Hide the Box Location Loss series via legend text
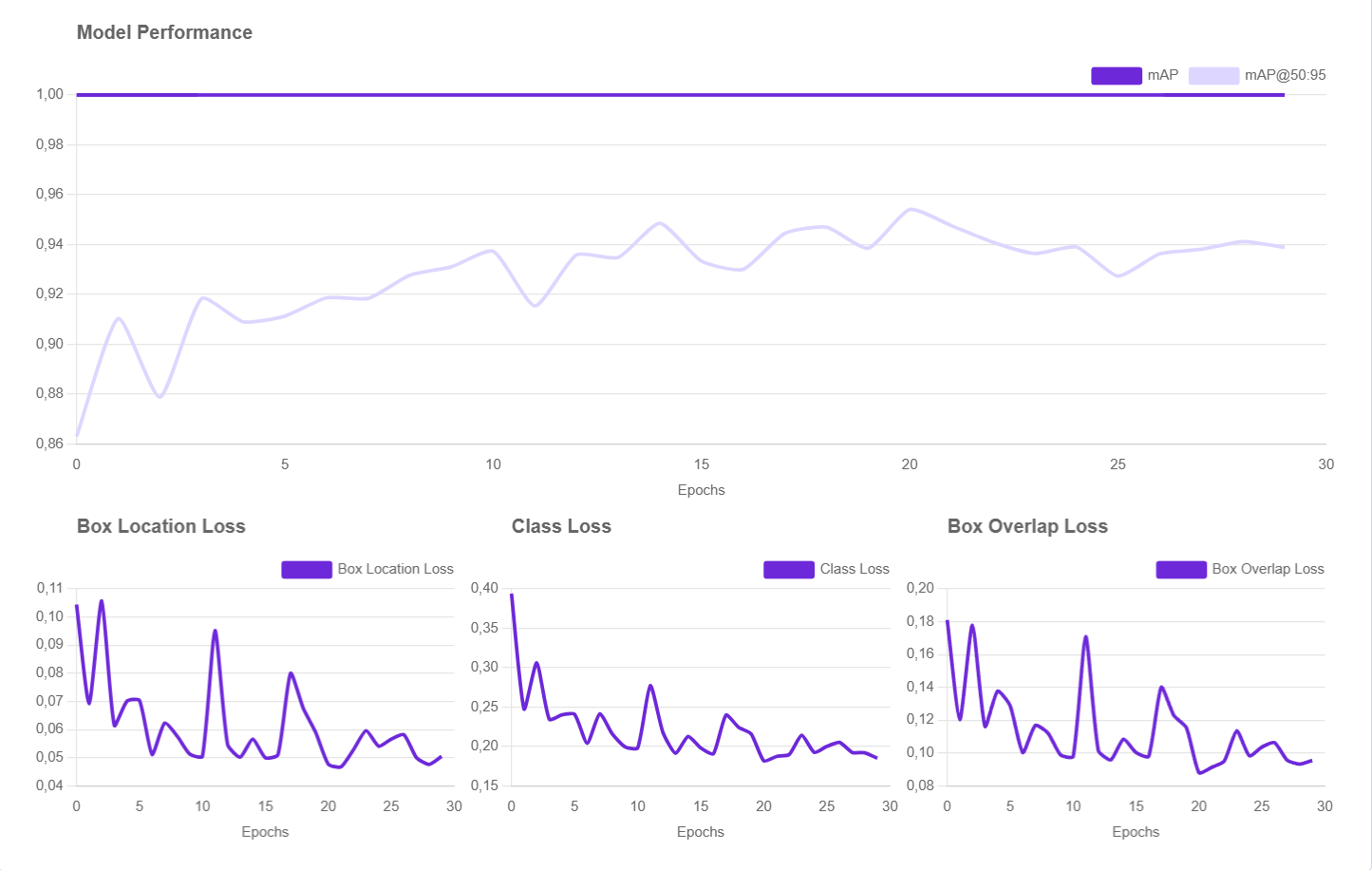This screenshot has height=870, width=1372. click(395, 569)
